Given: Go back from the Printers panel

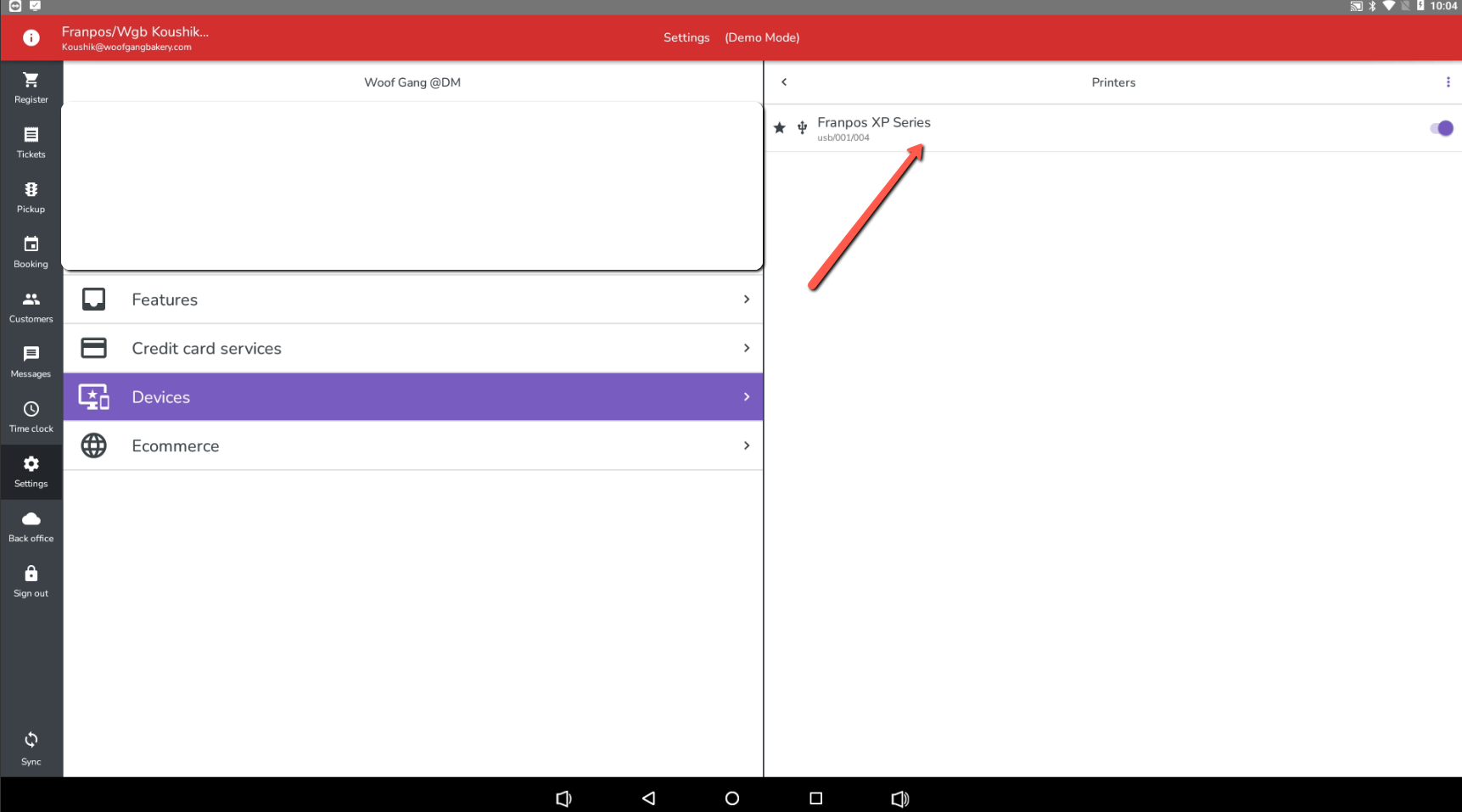Looking at the screenshot, I should [x=784, y=82].
